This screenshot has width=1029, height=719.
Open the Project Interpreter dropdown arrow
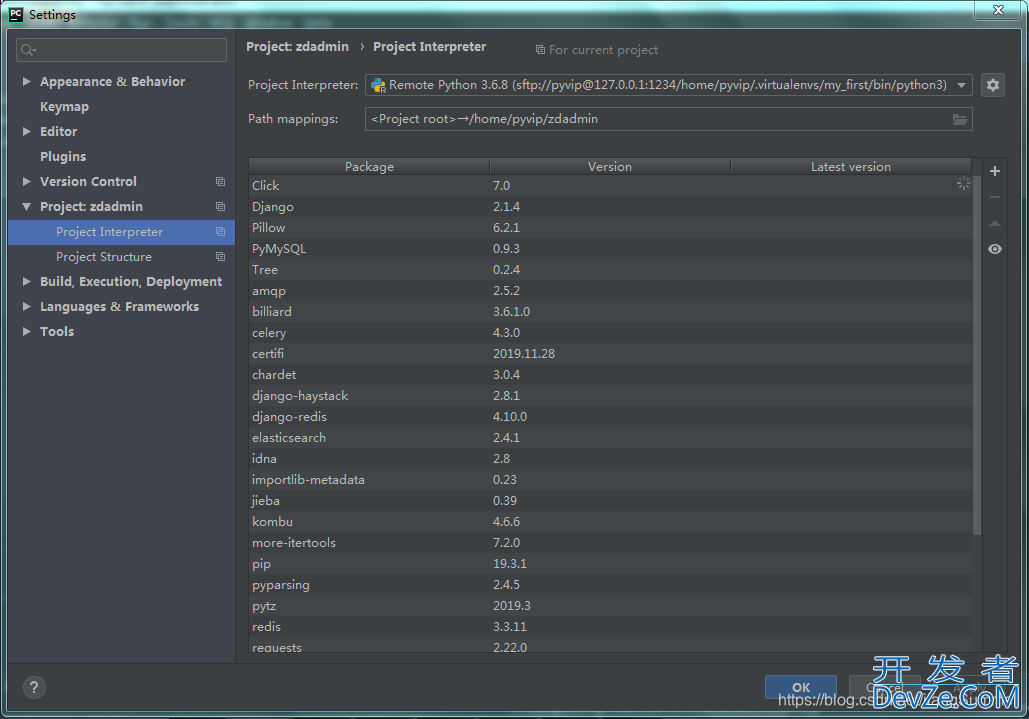click(961, 85)
